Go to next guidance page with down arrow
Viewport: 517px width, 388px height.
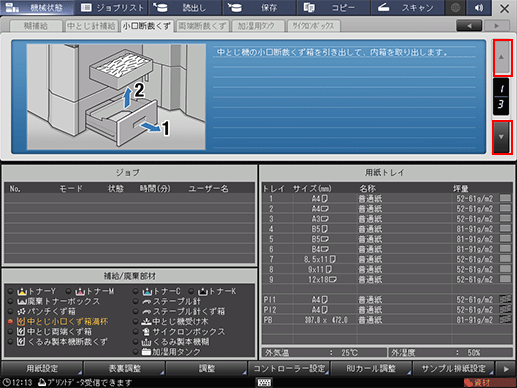point(502,137)
